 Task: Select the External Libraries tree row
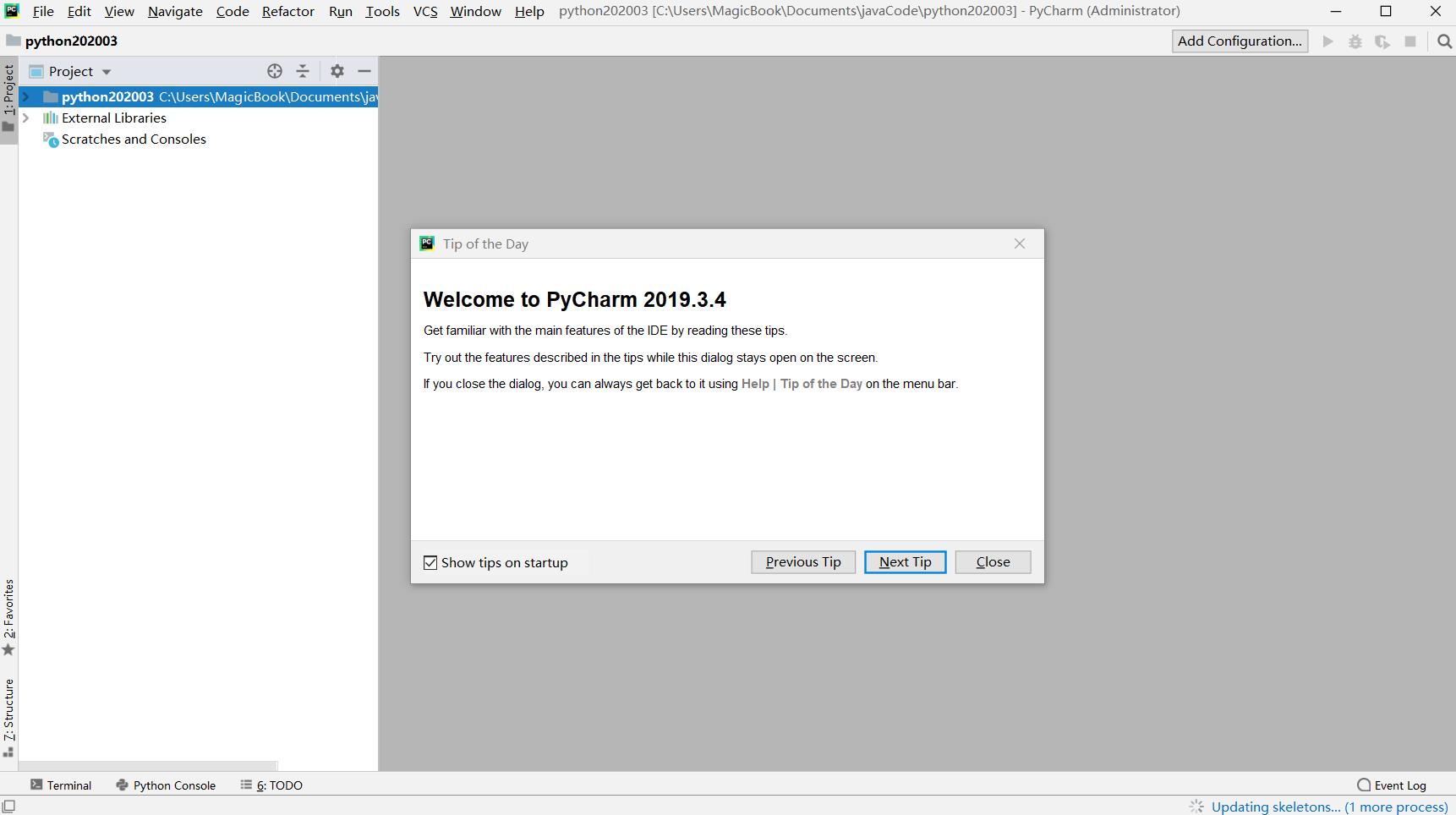pos(198,118)
